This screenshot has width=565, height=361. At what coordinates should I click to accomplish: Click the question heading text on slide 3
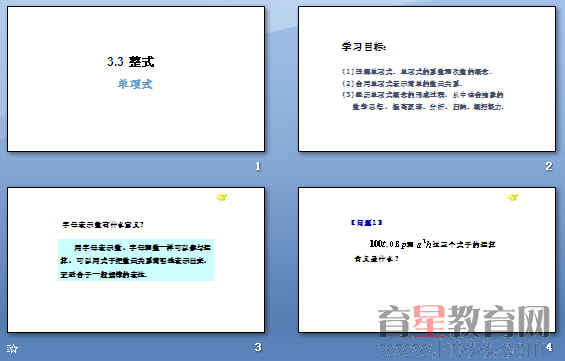coord(103,225)
